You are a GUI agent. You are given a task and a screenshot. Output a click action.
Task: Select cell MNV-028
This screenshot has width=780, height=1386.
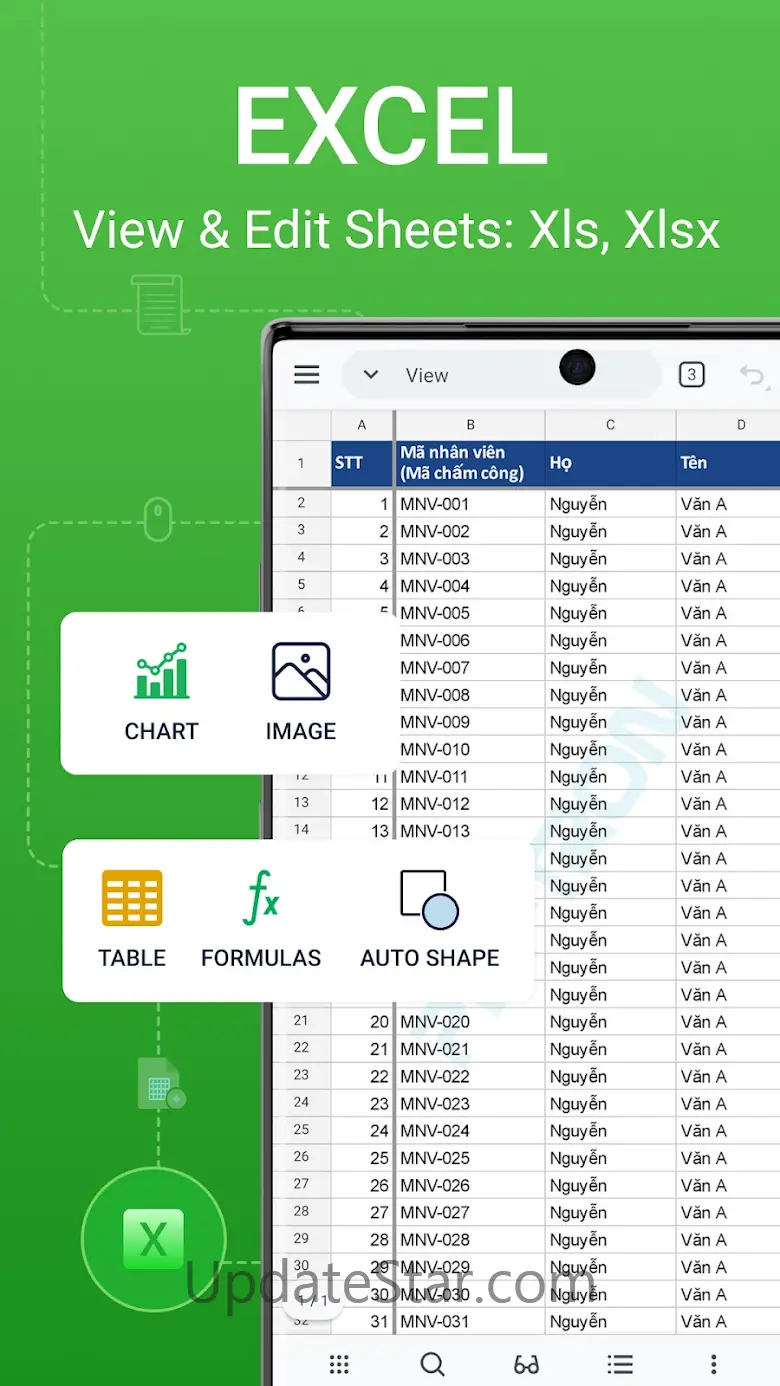(471, 1240)
